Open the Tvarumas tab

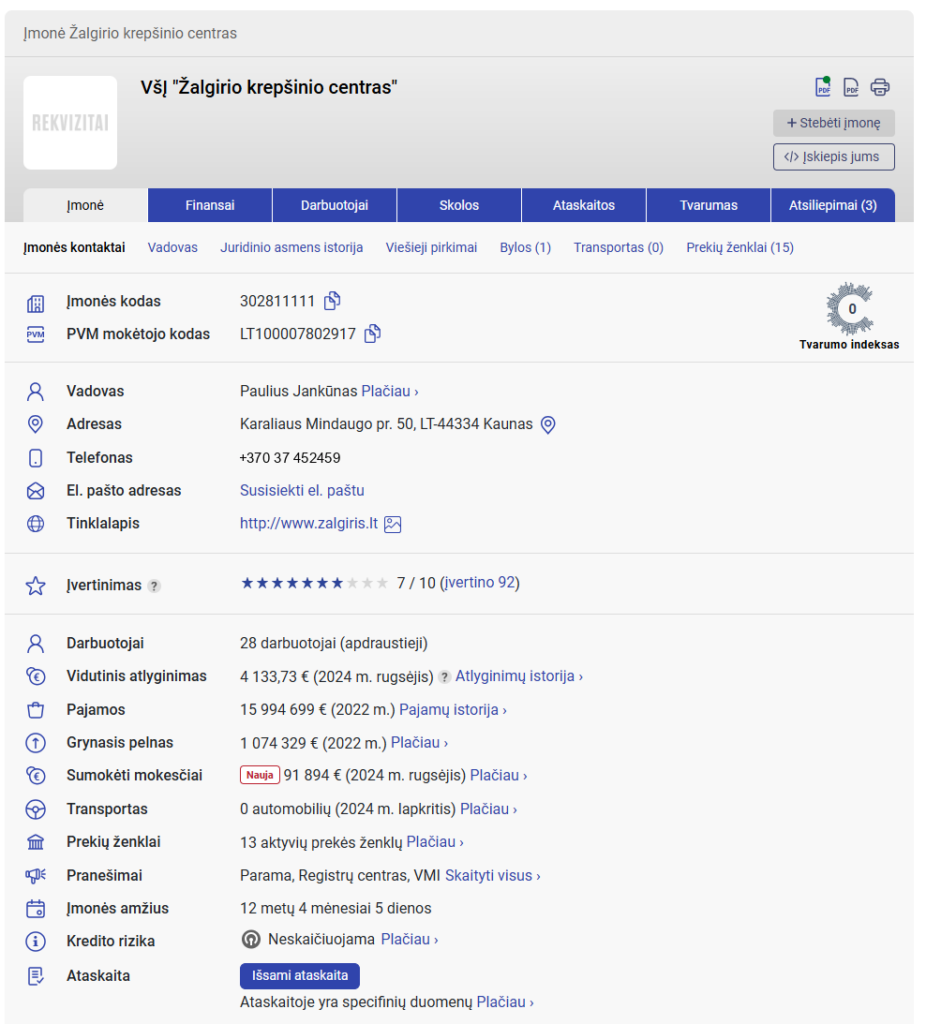point(709,205)
